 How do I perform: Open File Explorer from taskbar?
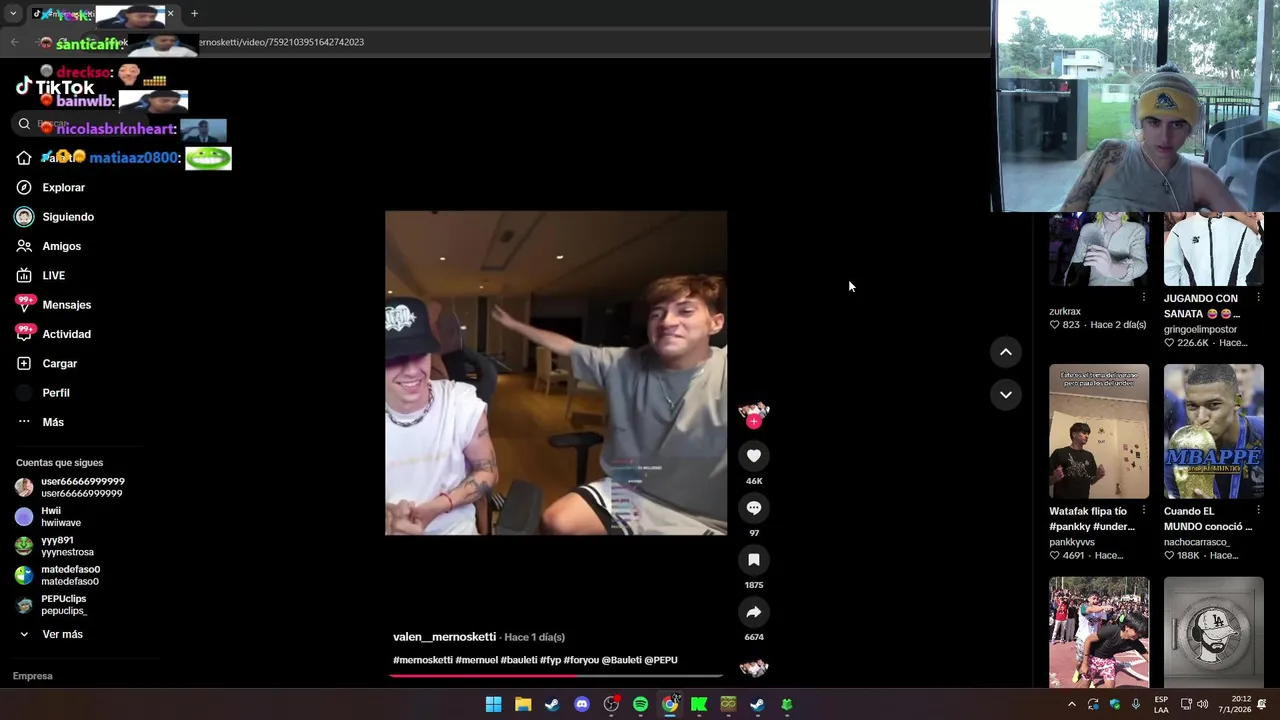(522, 705)
